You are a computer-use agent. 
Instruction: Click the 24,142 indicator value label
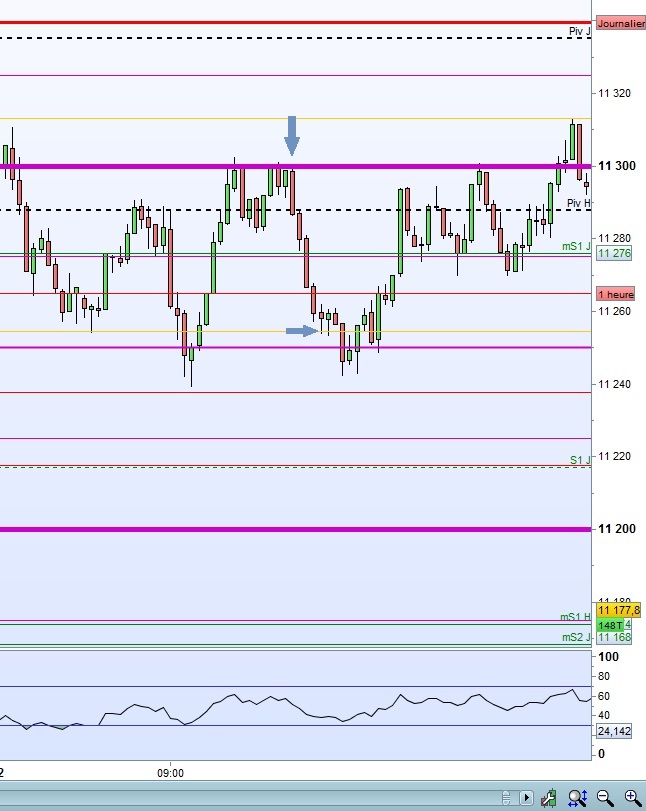(x=614, y=731)
